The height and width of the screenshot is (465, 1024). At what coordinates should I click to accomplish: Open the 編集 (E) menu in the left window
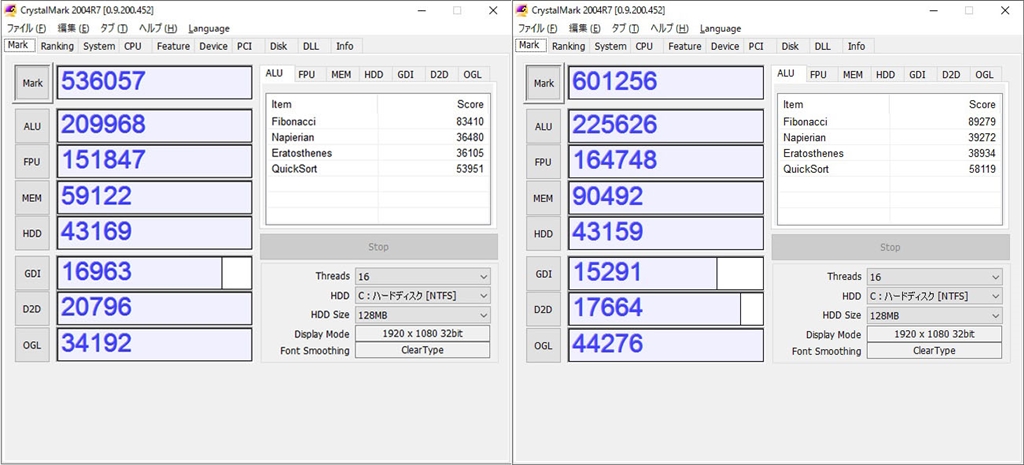point(73,28)
